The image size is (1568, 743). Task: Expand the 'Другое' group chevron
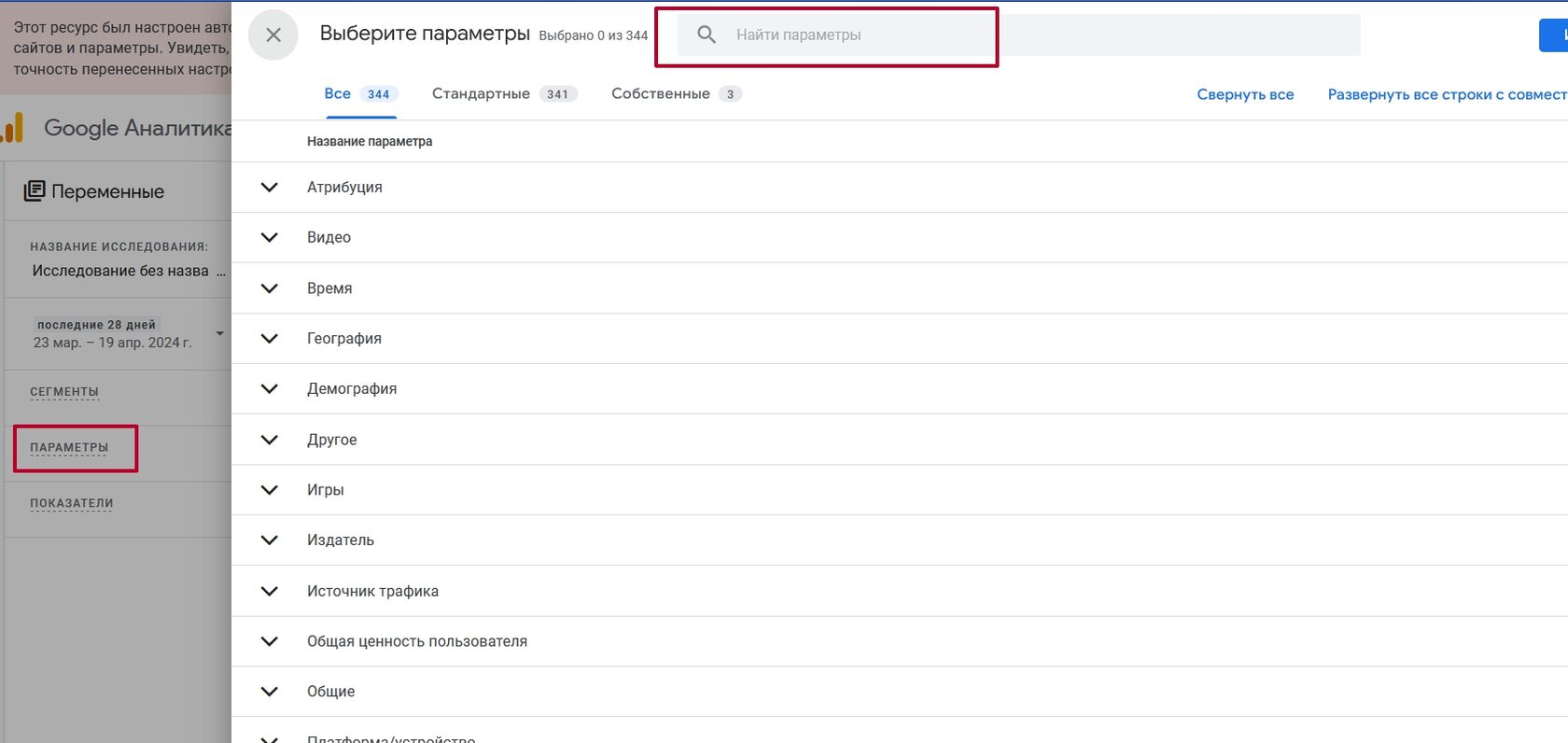[x=270, y=440]
